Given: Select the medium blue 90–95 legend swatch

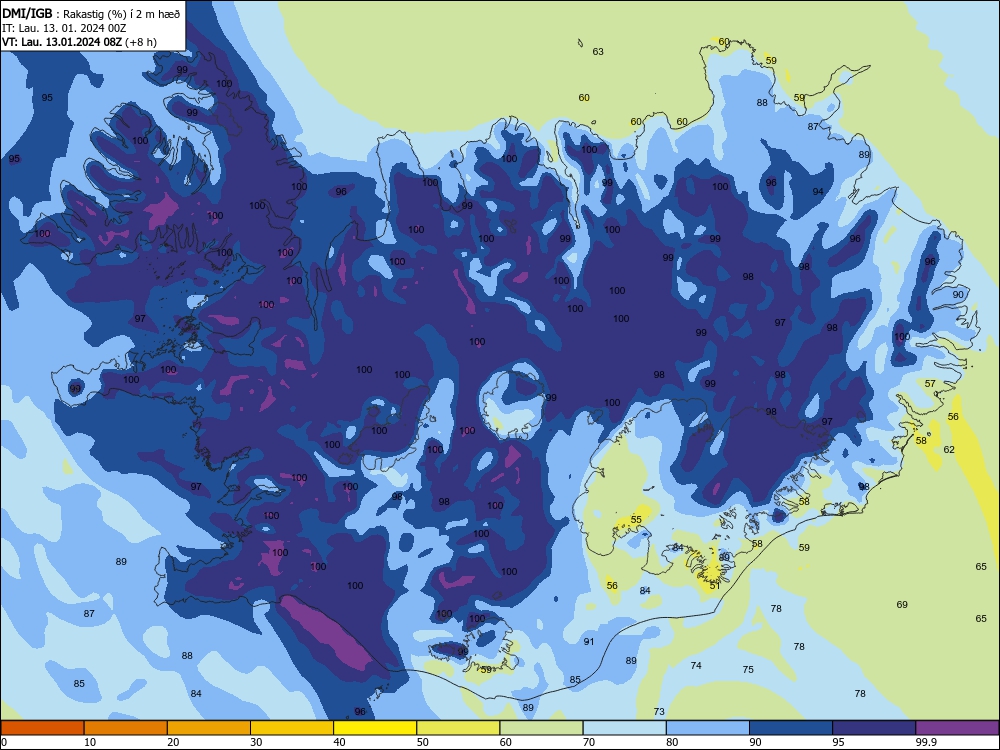Looking at the screenshot, I should click(791, 728).
